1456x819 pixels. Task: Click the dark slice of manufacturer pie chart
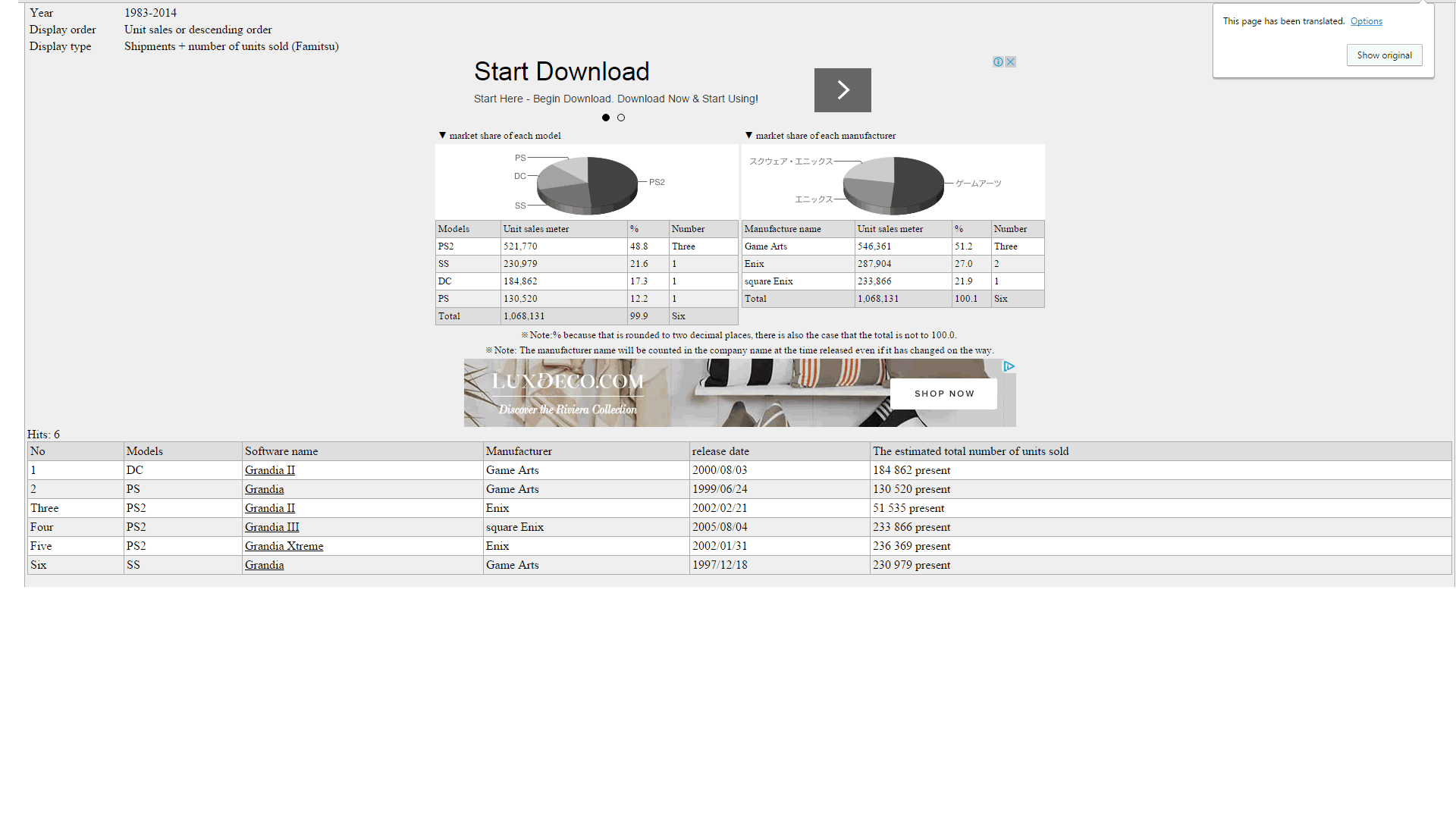click(x=919, y=180)
